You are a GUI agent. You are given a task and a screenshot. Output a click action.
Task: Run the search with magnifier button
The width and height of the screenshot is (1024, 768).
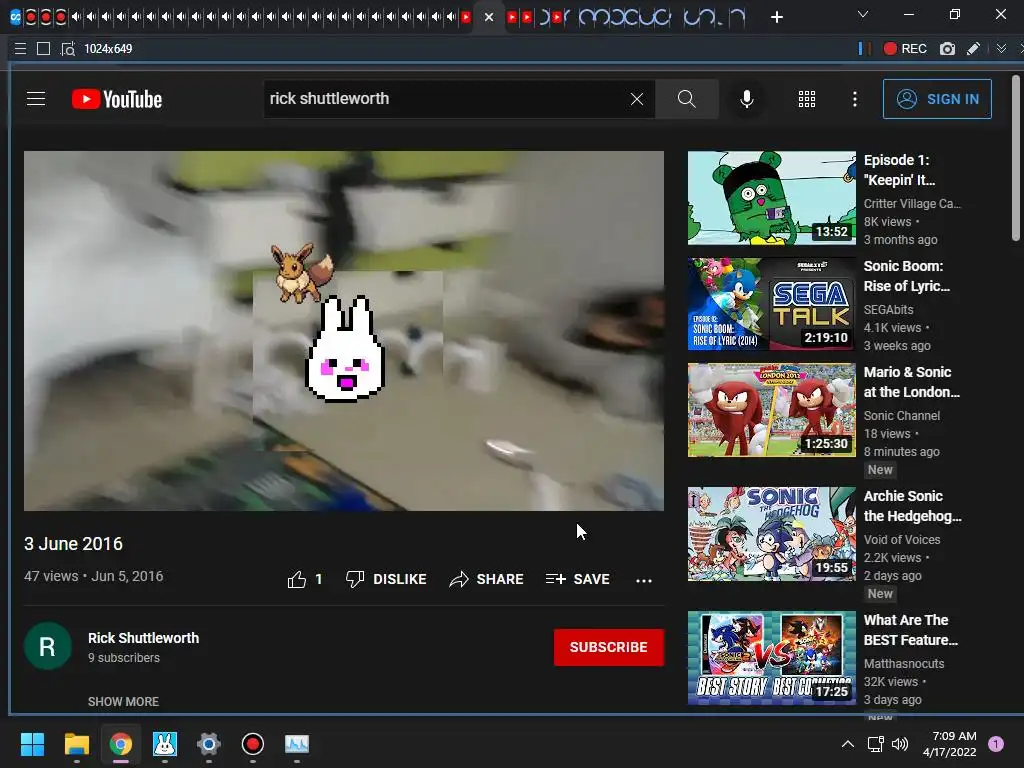point(686,99)
